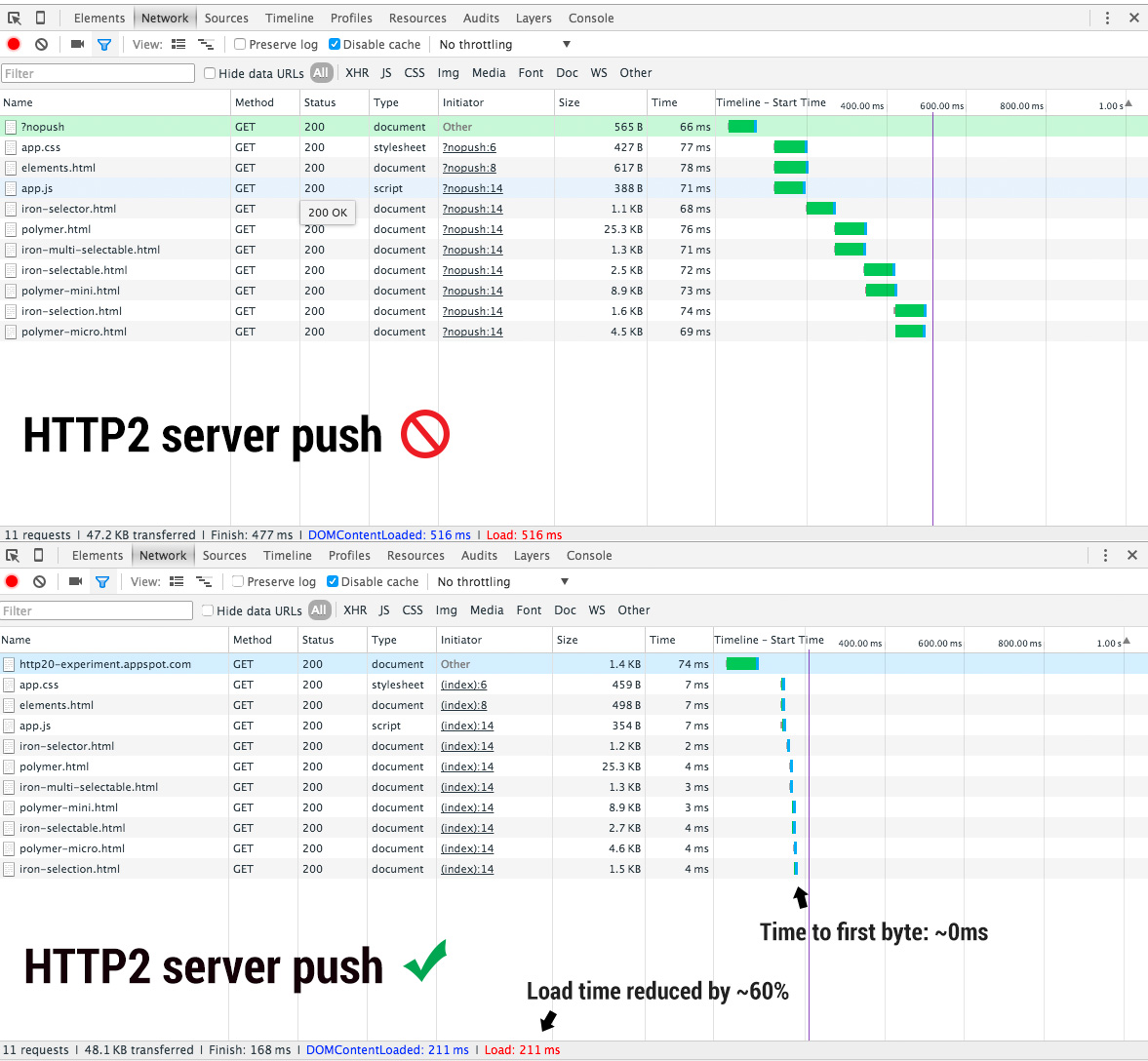Uncheck Disable cache in the top panel
This screenshot has width=1148, height=1061.
(335, 44)
